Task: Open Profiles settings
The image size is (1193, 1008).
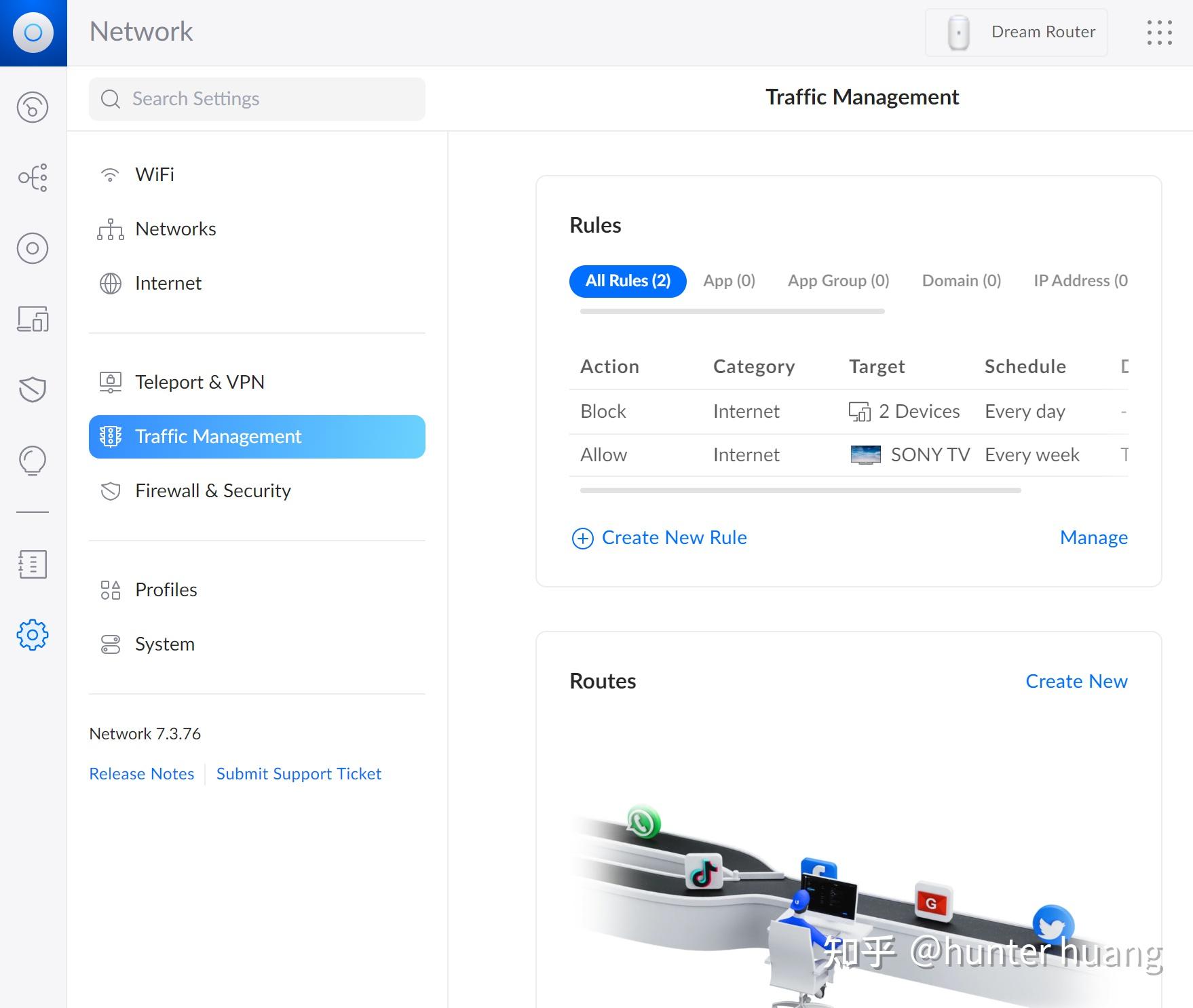Action: pos(257,590)
